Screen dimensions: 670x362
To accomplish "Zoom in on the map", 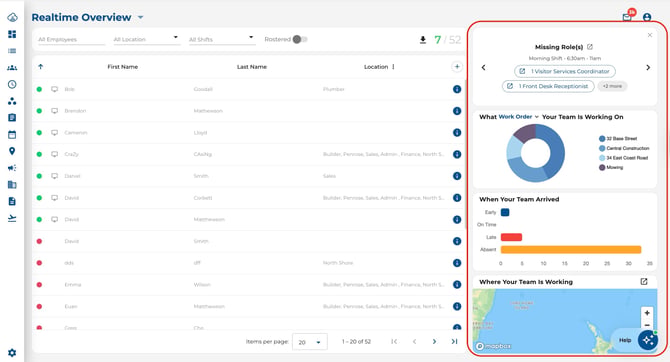I will click(x=647, y=313).
